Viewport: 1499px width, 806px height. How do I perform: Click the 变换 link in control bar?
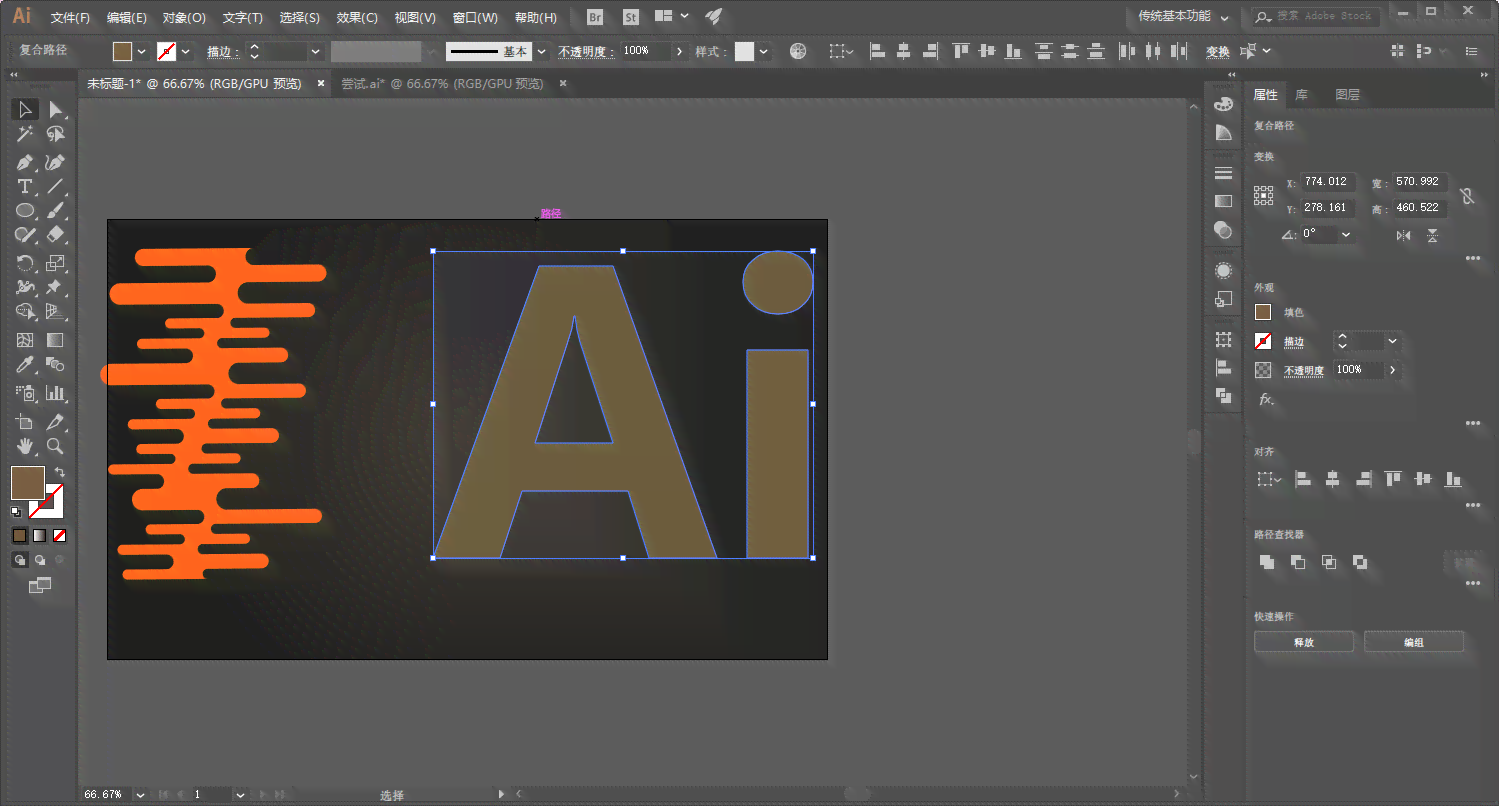pos(1217,52)
